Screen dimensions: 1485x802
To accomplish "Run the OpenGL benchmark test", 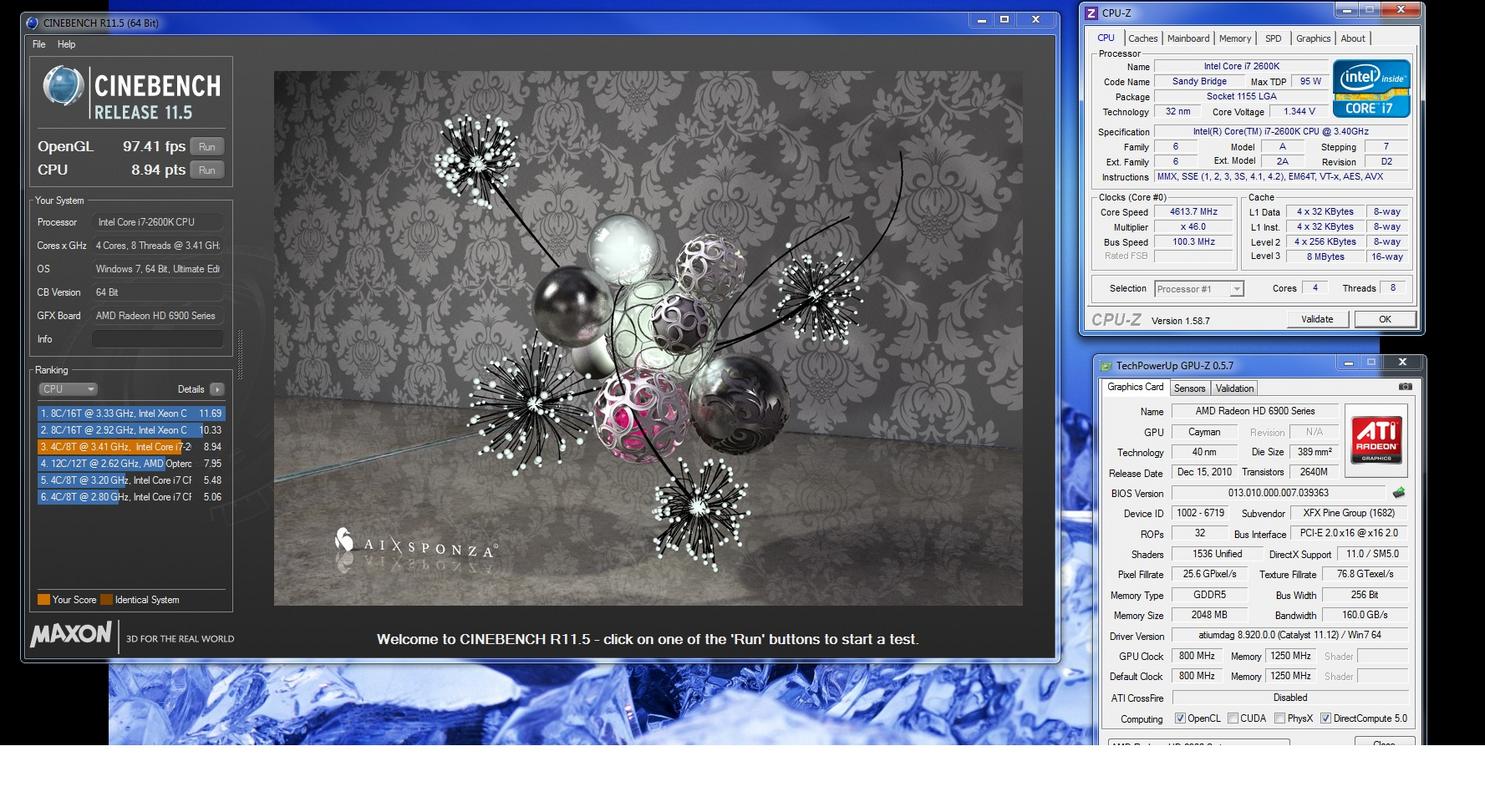I will coord(206,146).
